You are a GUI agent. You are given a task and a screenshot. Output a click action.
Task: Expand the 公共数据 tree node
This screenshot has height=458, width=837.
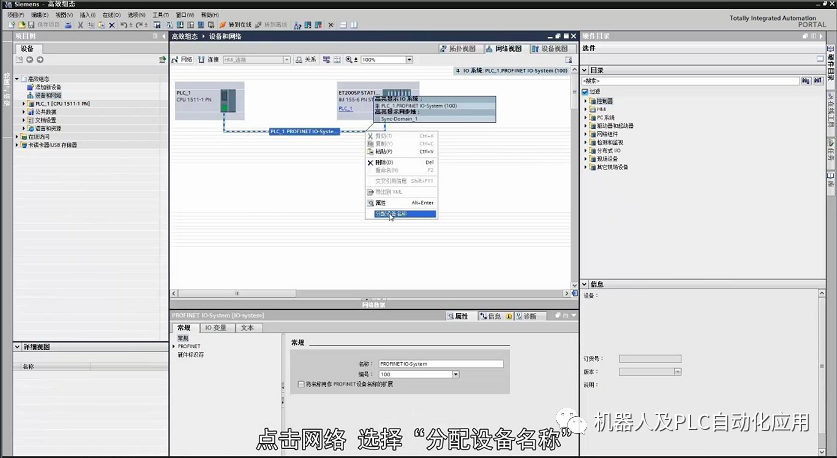(23, 112)
